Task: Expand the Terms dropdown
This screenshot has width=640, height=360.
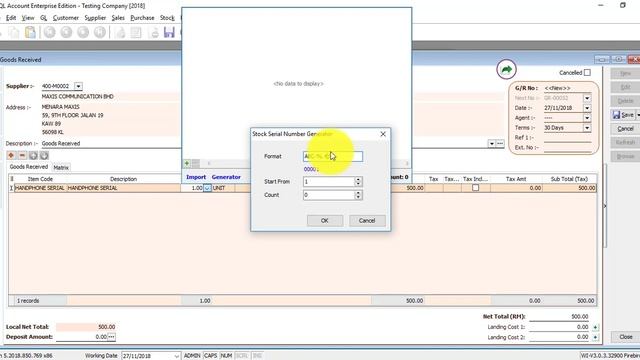Action: (587, 128)
